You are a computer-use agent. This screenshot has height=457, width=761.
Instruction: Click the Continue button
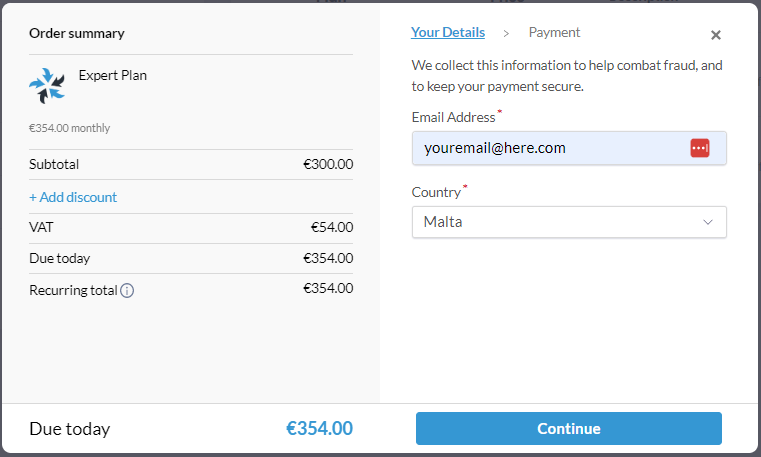(x=569, y=428)
